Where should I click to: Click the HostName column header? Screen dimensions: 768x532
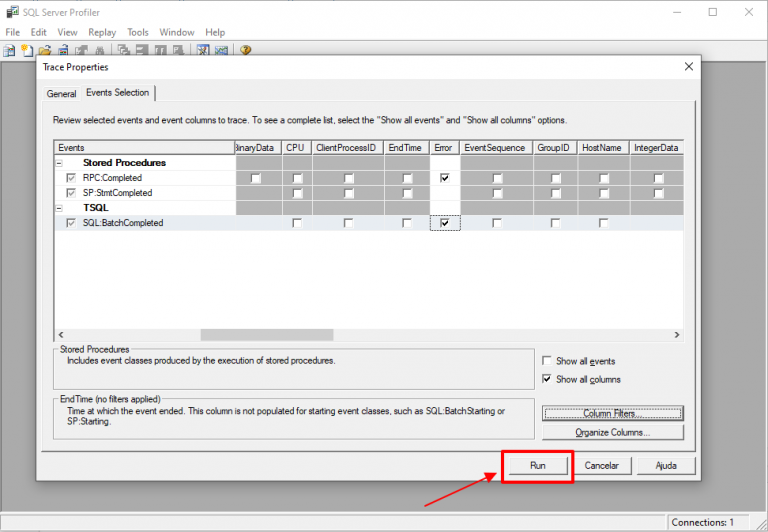[603, 147]
